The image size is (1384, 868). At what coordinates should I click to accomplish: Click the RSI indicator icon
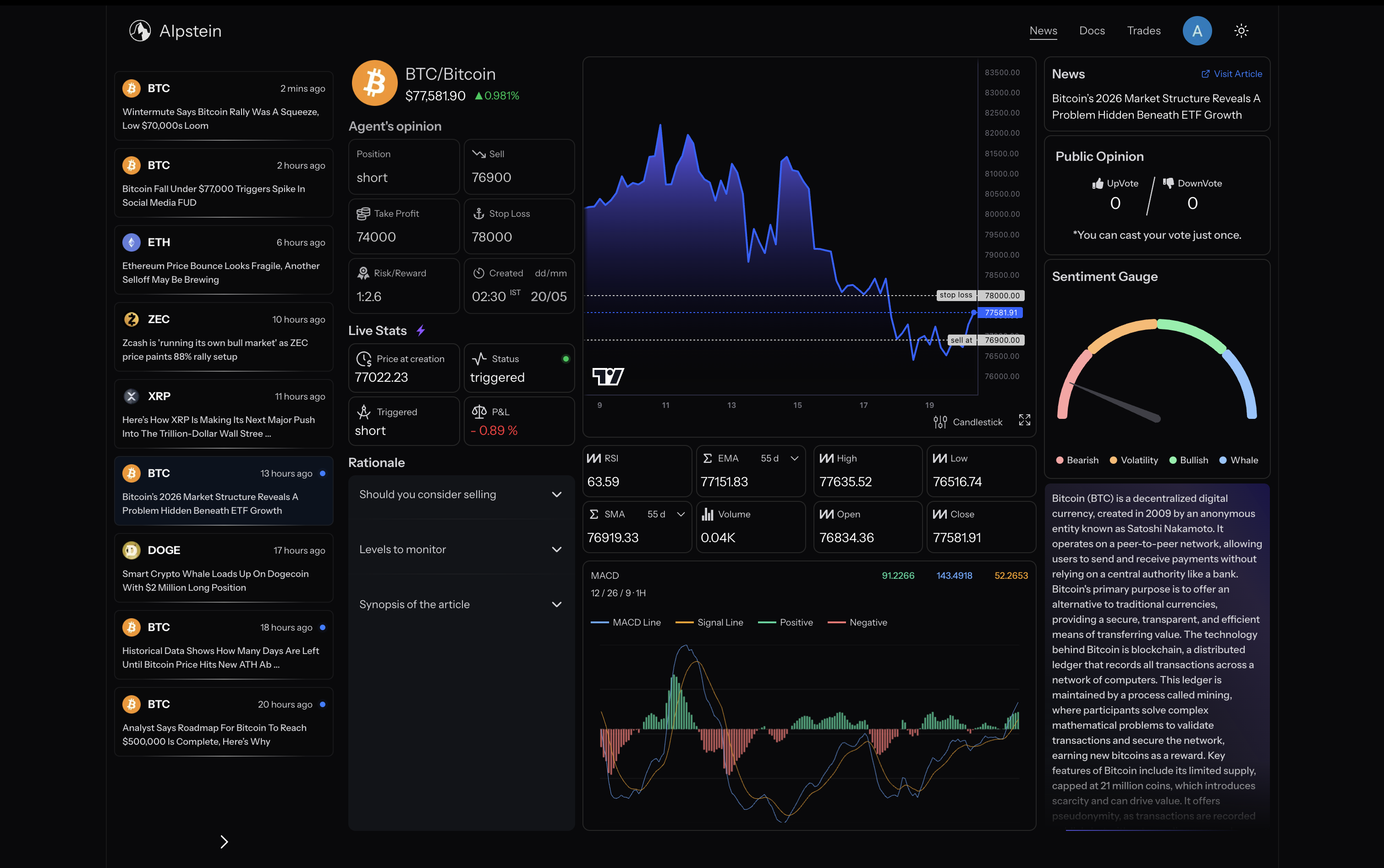(593, 458)
